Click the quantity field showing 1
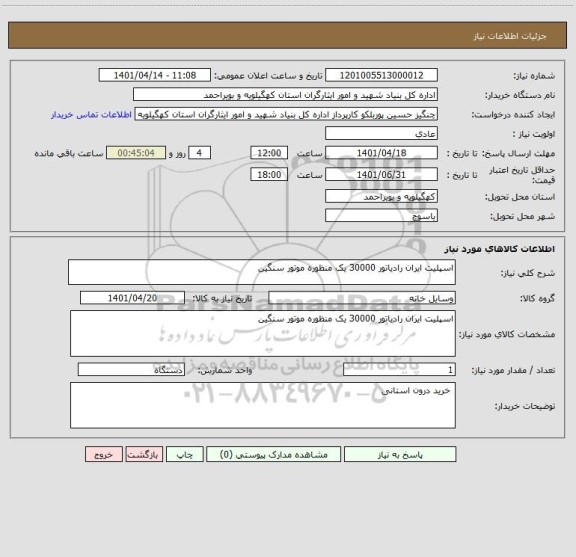 click(399, 370)
